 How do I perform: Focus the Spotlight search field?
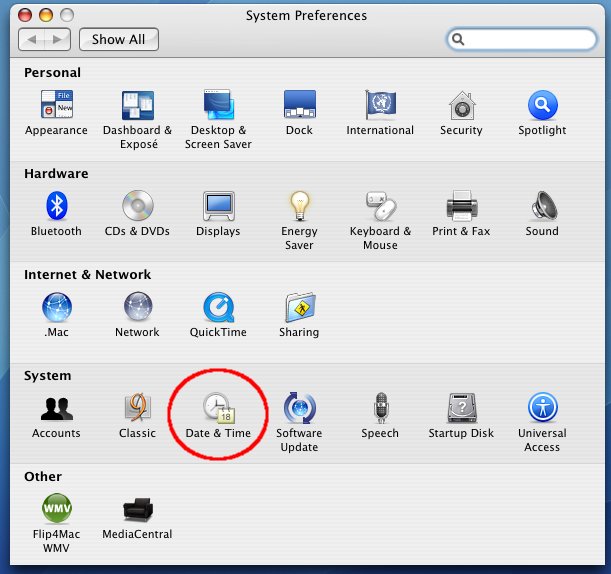pyautogui.click(x=521, y=39)
